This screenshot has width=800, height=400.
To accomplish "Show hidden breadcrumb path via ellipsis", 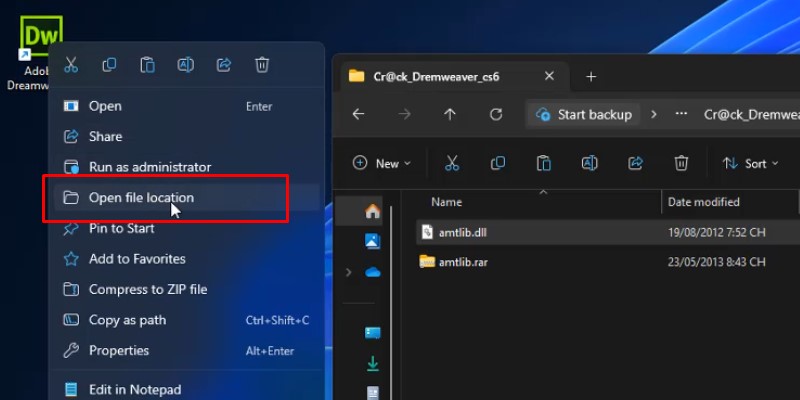I will (681, 114).
